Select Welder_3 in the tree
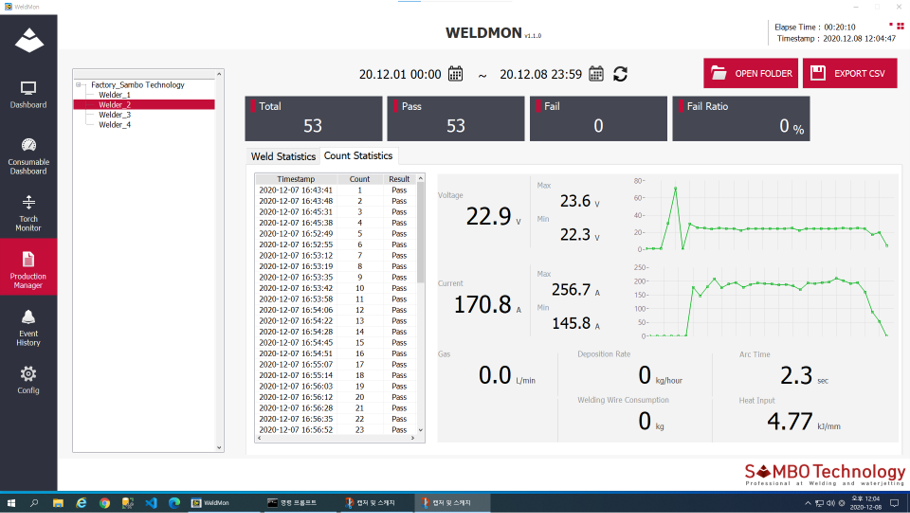The height and width of the screenshot is (513, 910). [x=114, y=115]
